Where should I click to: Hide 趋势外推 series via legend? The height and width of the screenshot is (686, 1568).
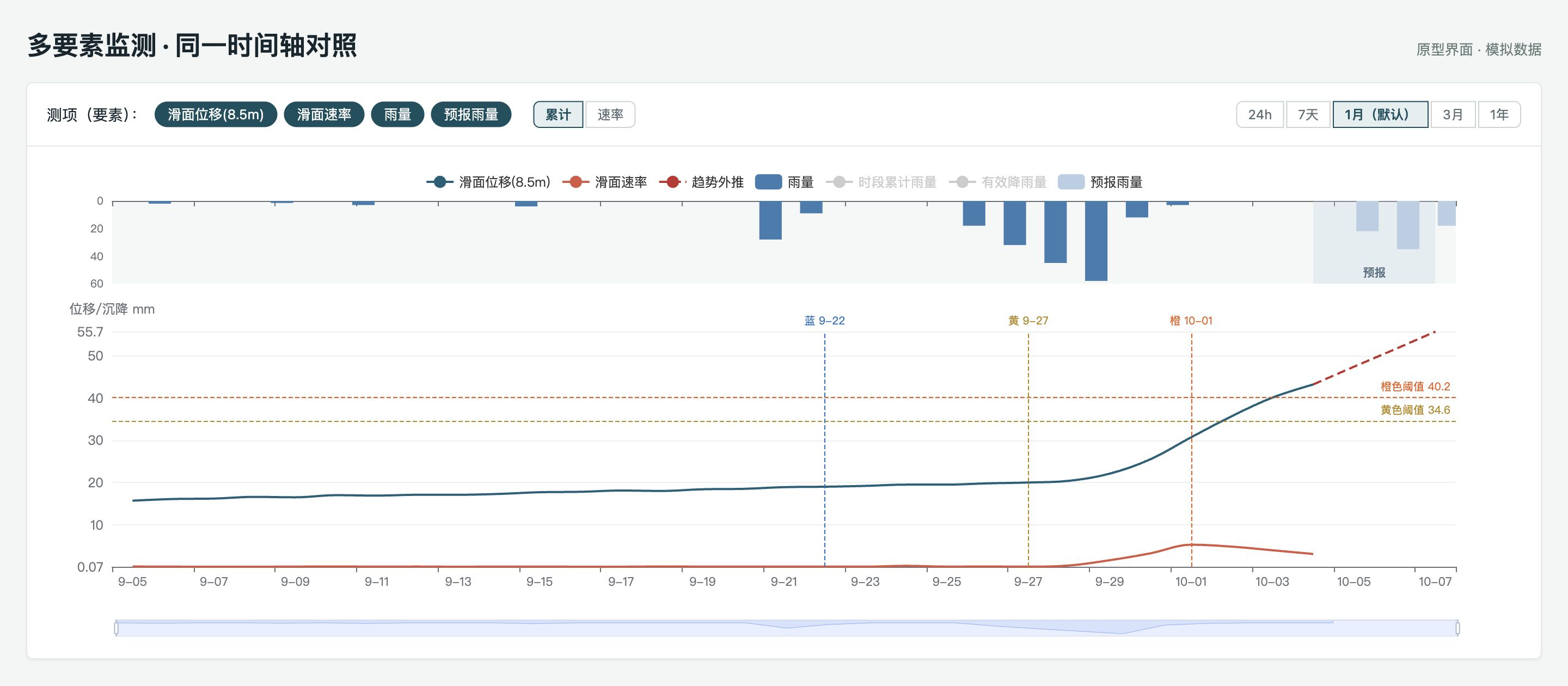click(x=701, y=182)
